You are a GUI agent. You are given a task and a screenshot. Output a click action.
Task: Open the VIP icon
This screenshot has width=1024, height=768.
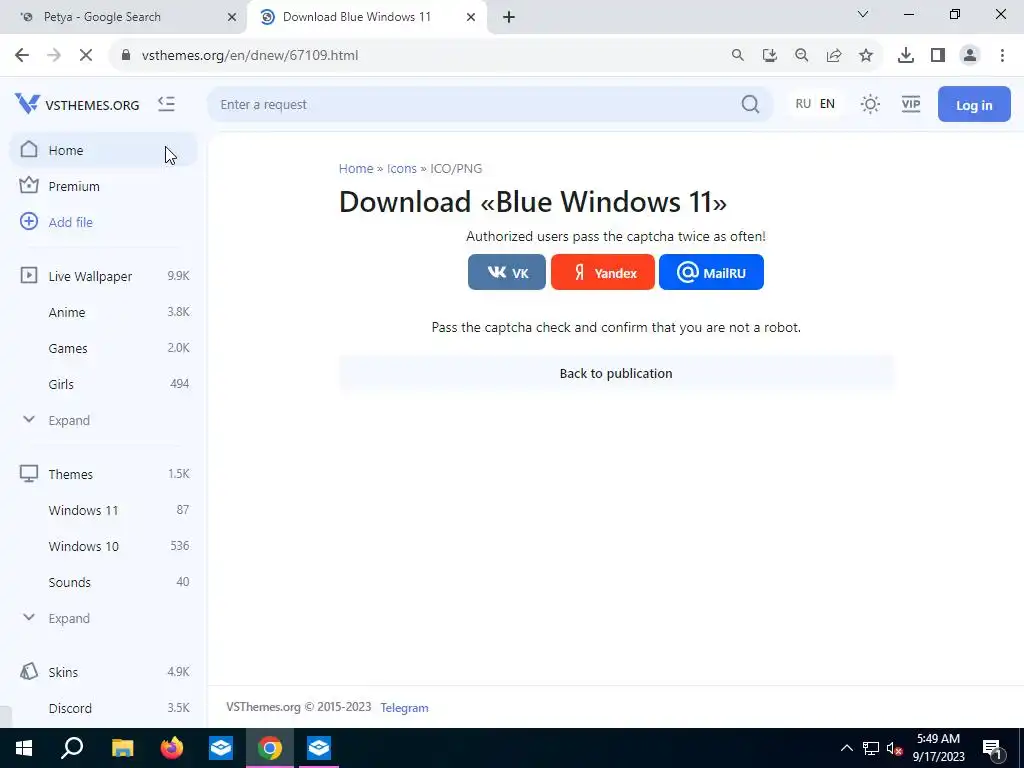click(x=910, y=104)
